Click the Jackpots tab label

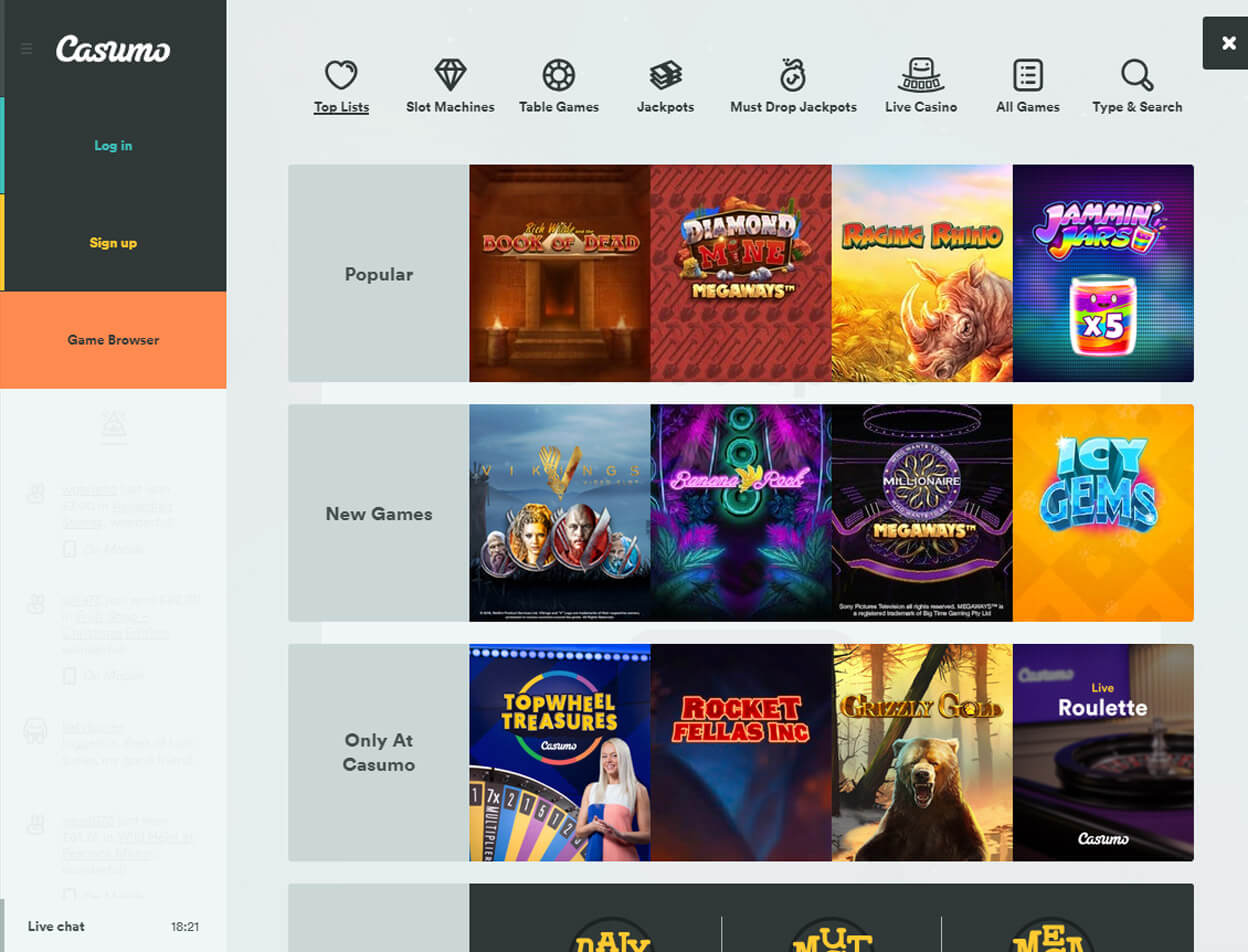pos(665,107)
